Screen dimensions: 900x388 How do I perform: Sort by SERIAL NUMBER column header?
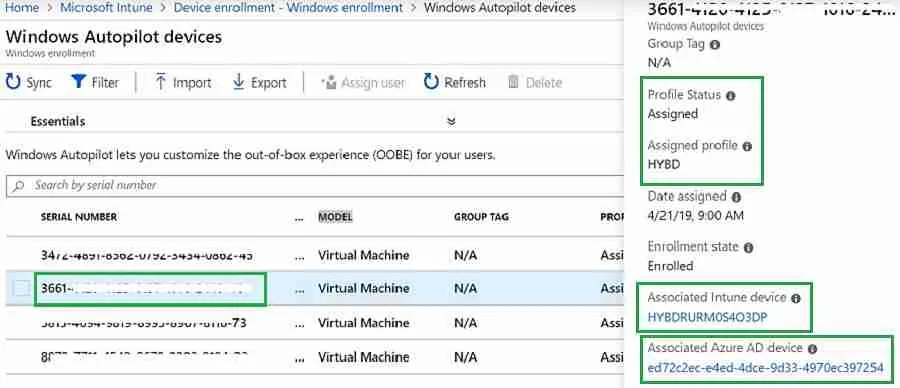tap(79, 217)
